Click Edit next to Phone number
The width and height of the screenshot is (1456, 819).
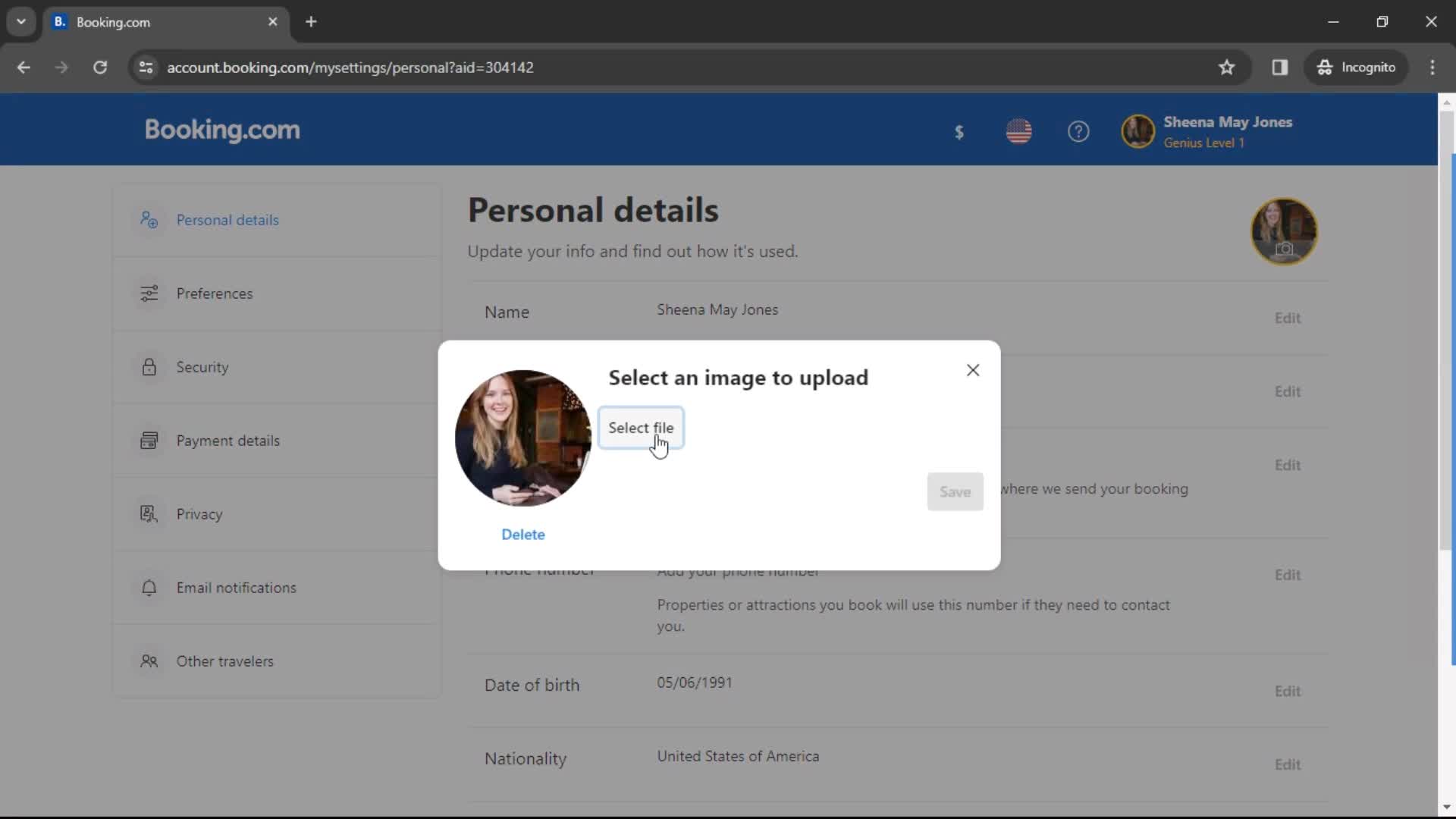tap(1287, 576)
